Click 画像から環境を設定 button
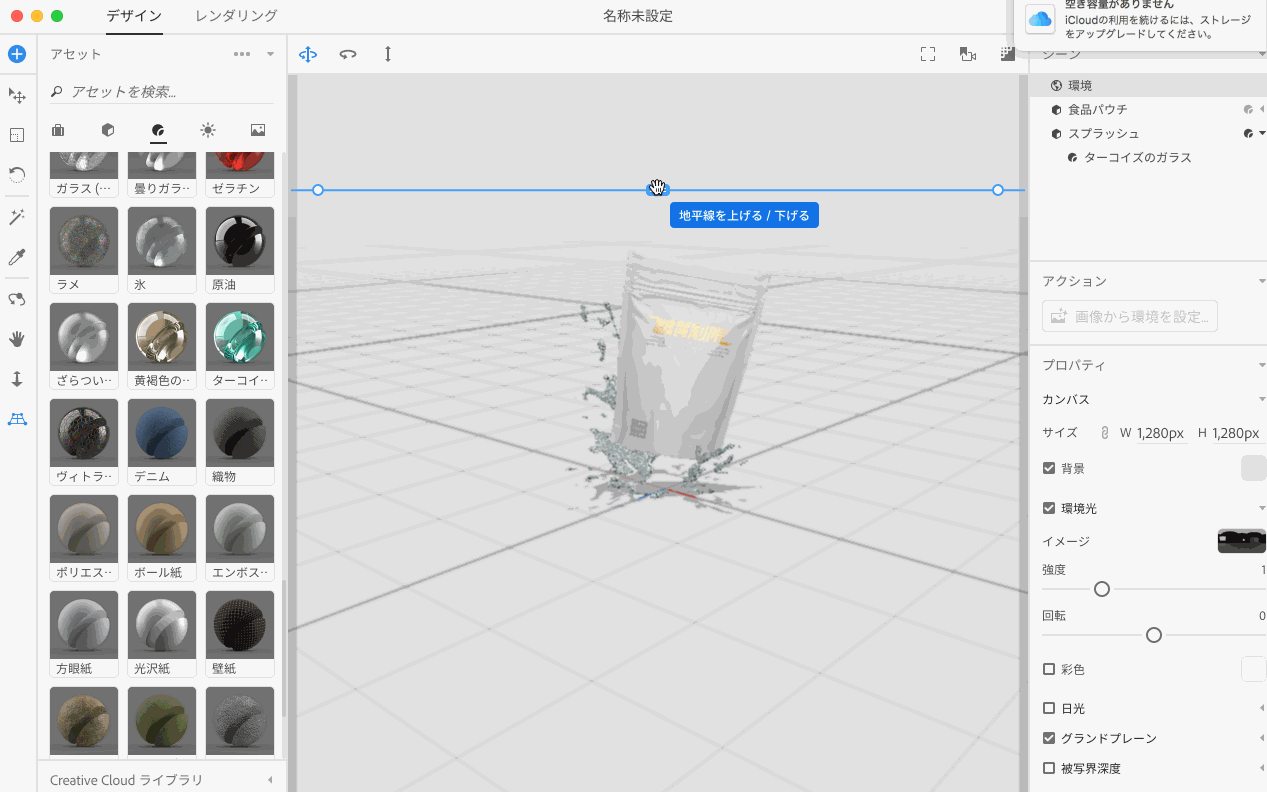The height and width of the screenshot is (792, 1267). click(x=1129, y=317)
